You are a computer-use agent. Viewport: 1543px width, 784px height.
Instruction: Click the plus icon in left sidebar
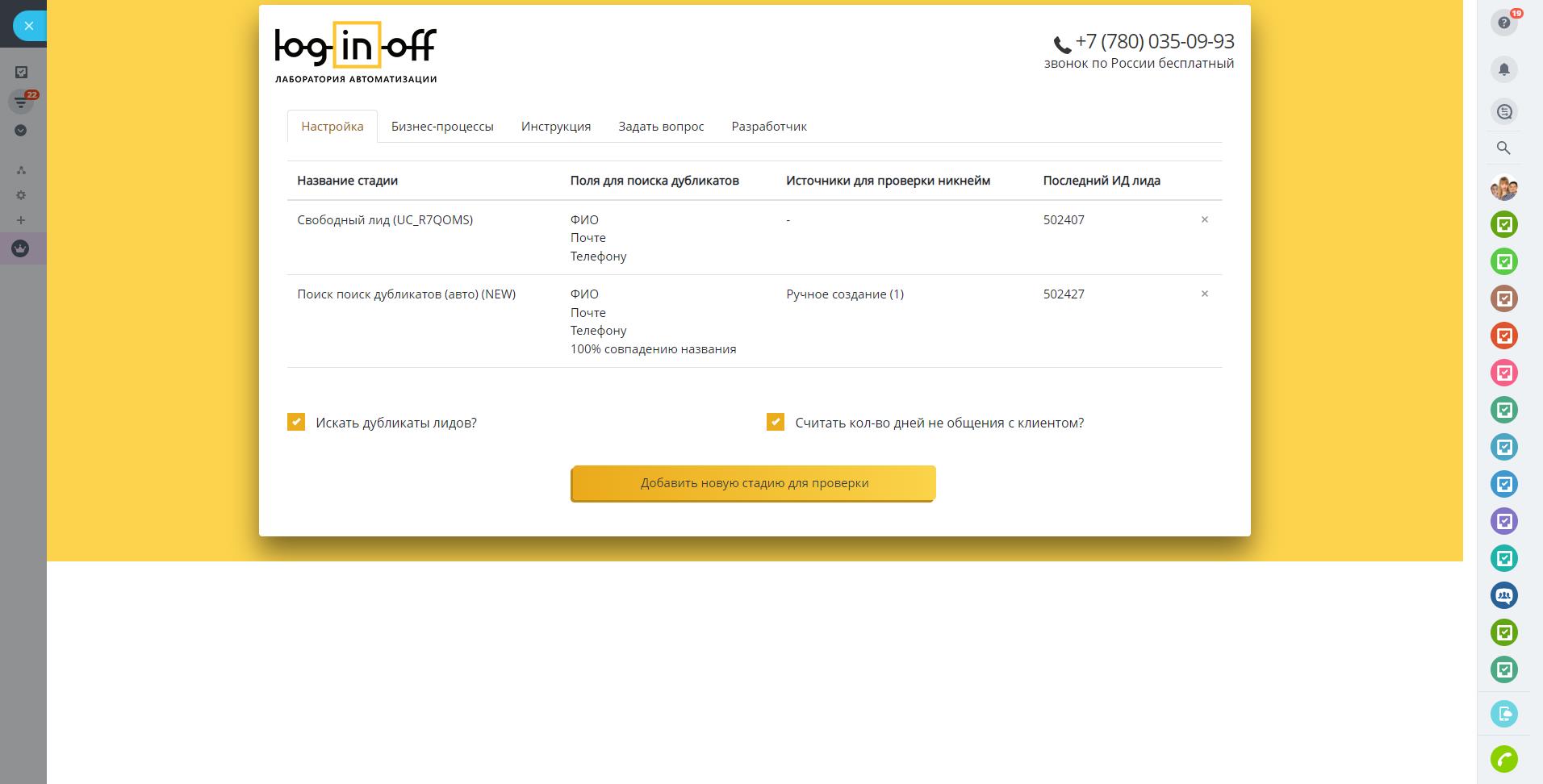(x=21, y=220)
